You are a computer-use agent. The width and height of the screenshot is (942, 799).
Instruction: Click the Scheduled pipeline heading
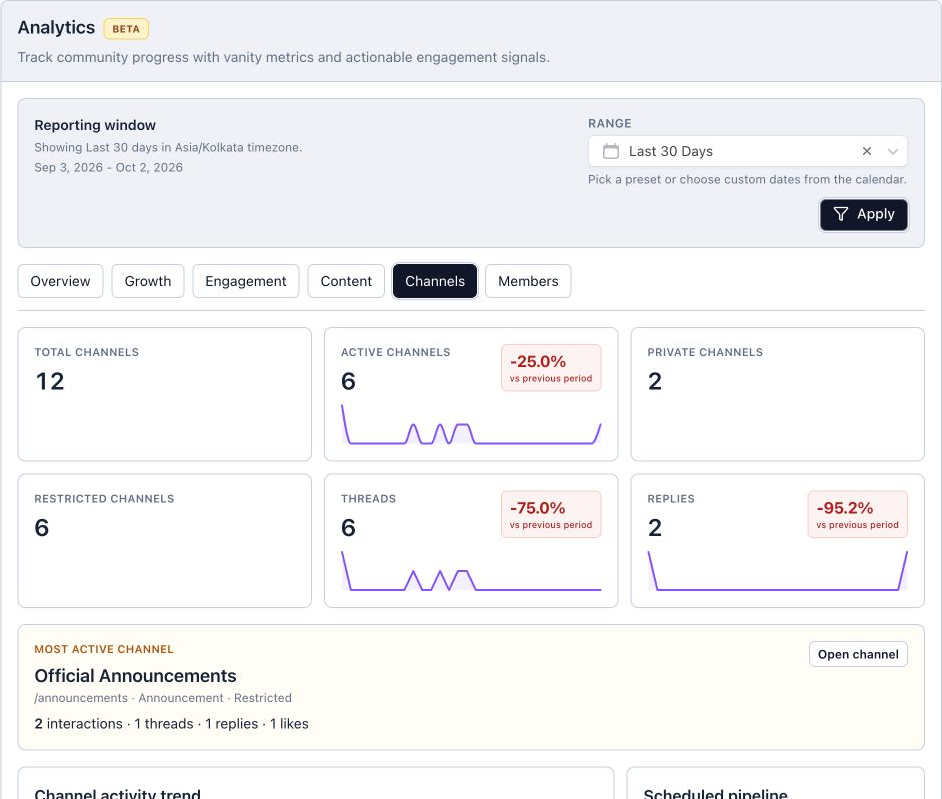pos(715,793)
